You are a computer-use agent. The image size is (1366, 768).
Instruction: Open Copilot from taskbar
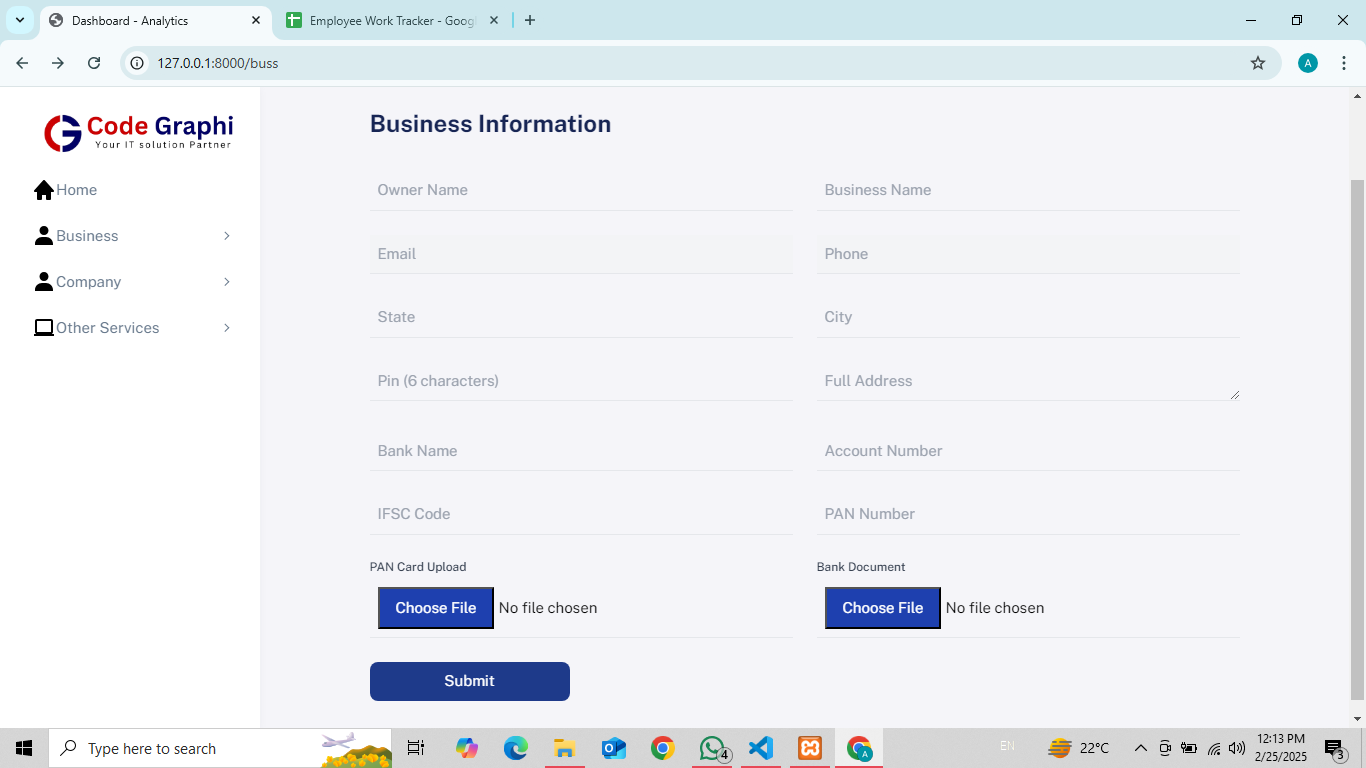[x=467, y=748]
